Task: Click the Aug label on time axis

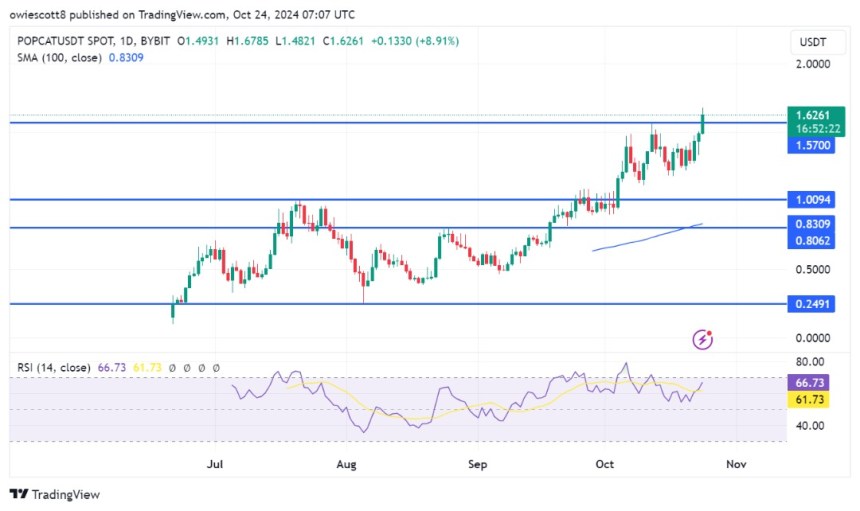Action: (x=346, y=464)
